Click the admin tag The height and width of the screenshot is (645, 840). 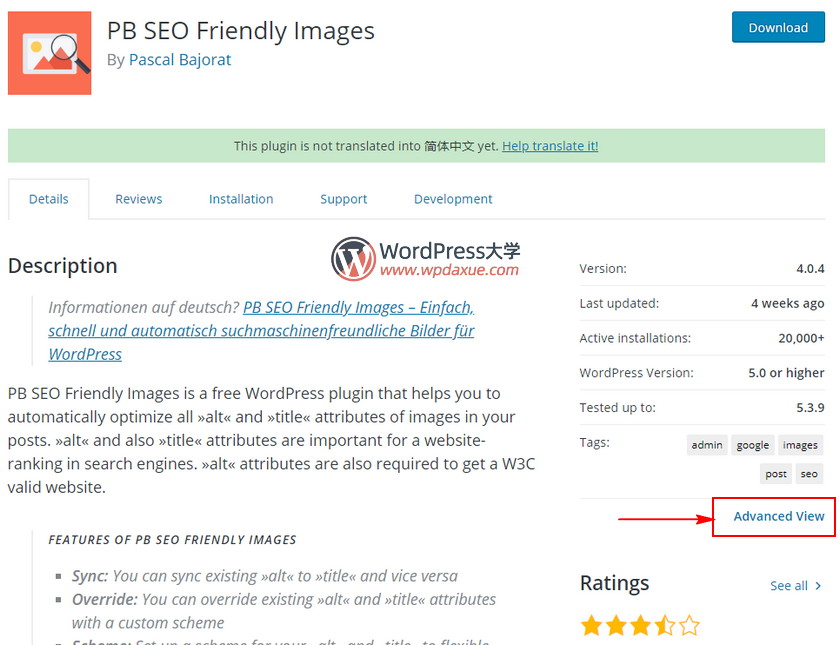707,446
